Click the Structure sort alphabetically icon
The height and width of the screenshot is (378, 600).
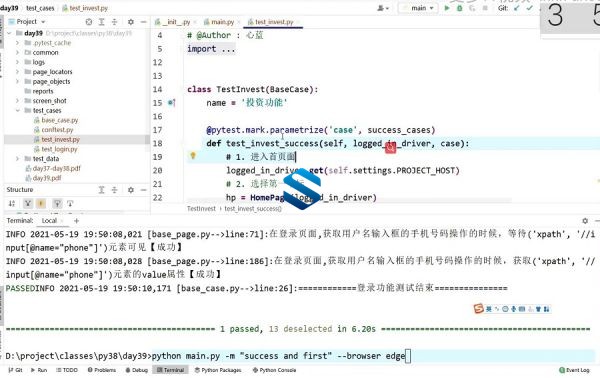pos(12,204)
